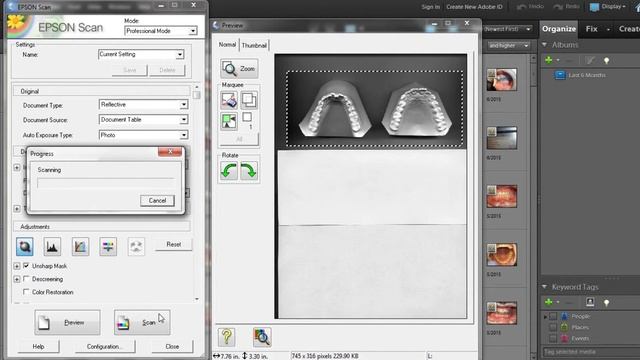Click the Close button at bottom of EPSON Scan

(172, 347)
